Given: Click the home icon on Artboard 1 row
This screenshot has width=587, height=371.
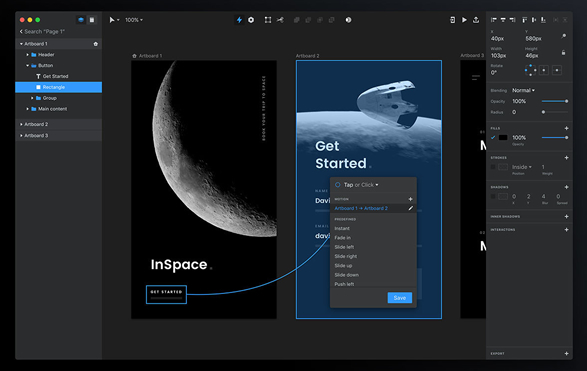Looking at the screenshot, I should (95, 44).
